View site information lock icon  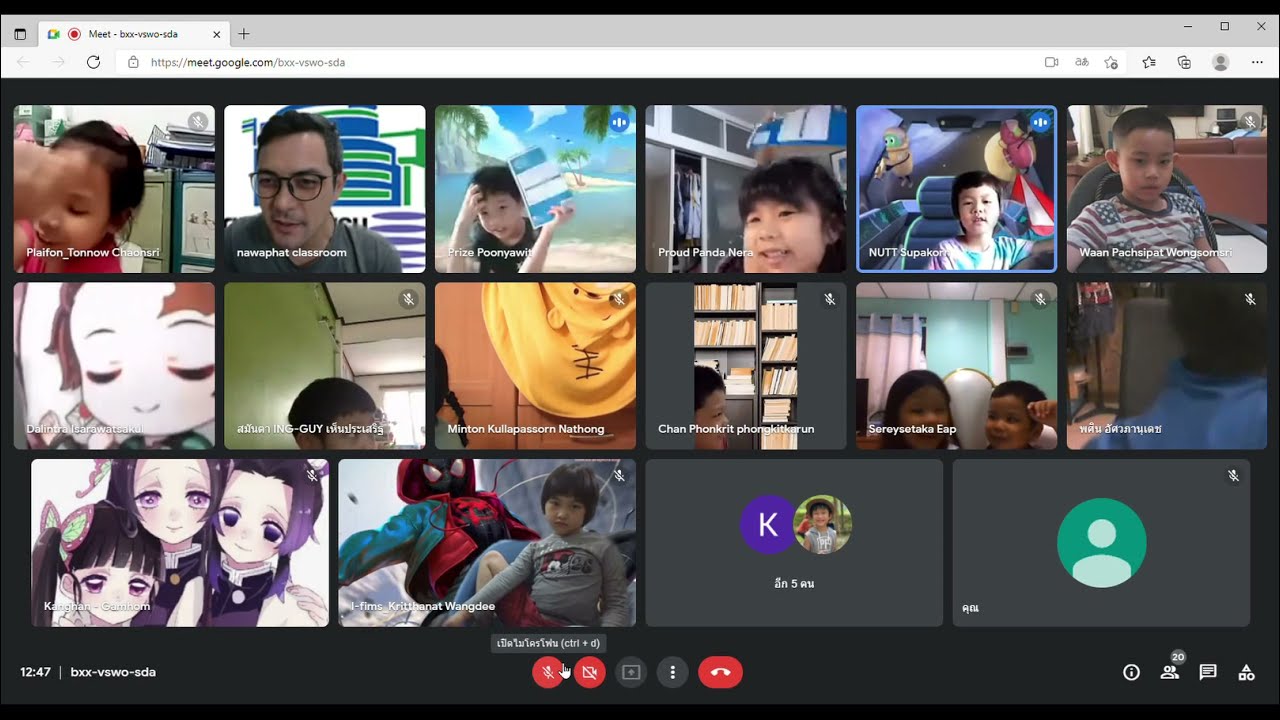pyautogui.click(x=133, y=62)
